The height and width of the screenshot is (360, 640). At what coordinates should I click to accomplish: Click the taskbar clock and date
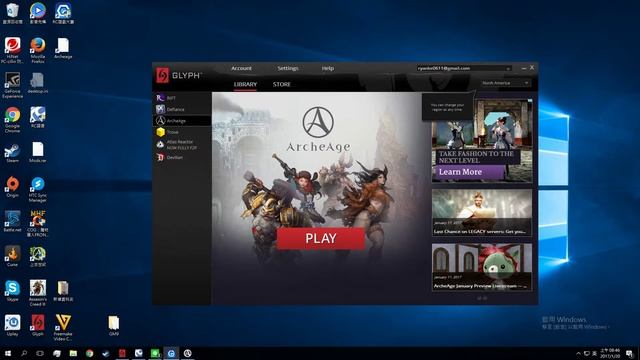click(x=610, y=353)
